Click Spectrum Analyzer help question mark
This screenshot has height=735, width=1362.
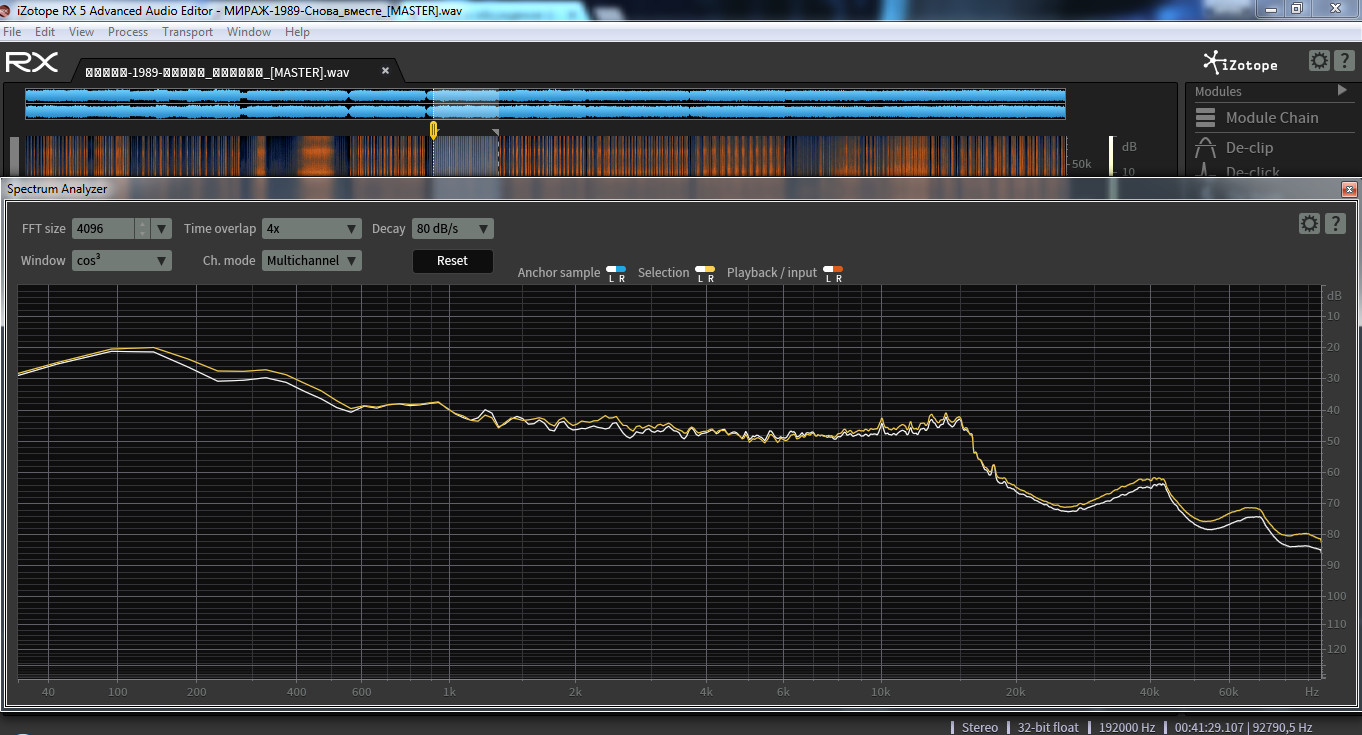pos(1335,224)
